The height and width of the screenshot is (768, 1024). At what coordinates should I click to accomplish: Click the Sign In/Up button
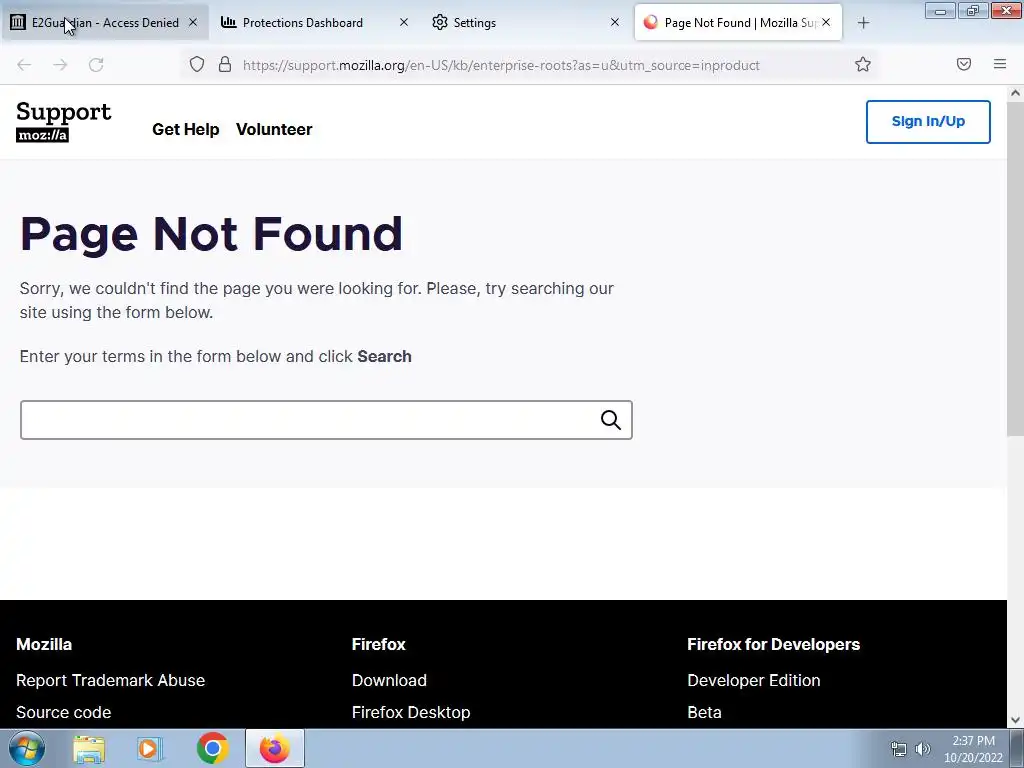pos(928,121)
